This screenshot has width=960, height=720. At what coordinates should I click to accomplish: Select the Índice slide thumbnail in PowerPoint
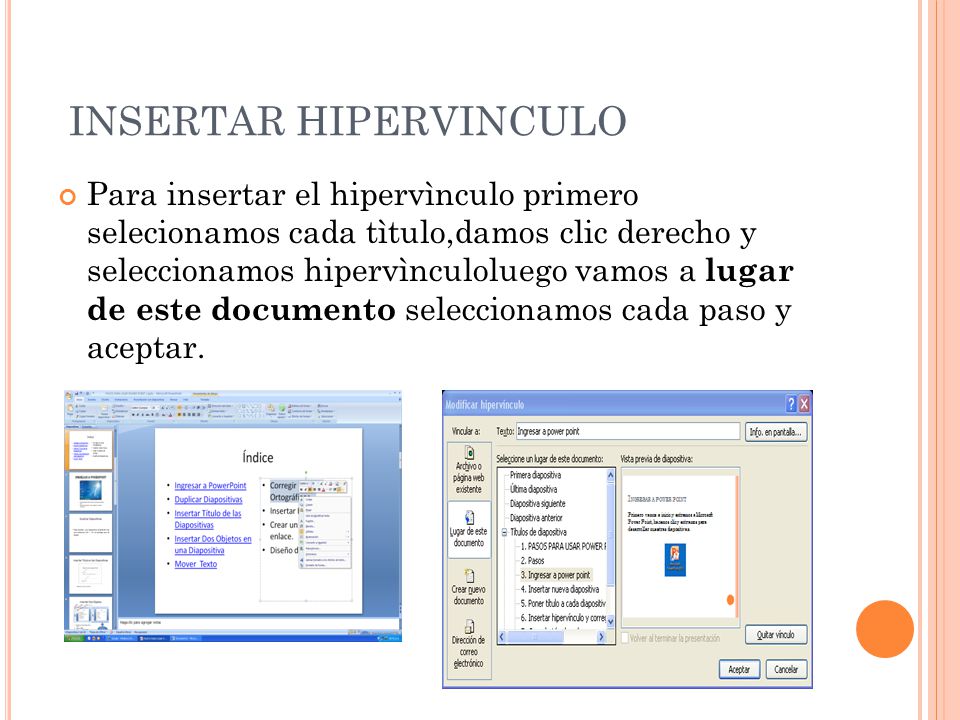90,450
